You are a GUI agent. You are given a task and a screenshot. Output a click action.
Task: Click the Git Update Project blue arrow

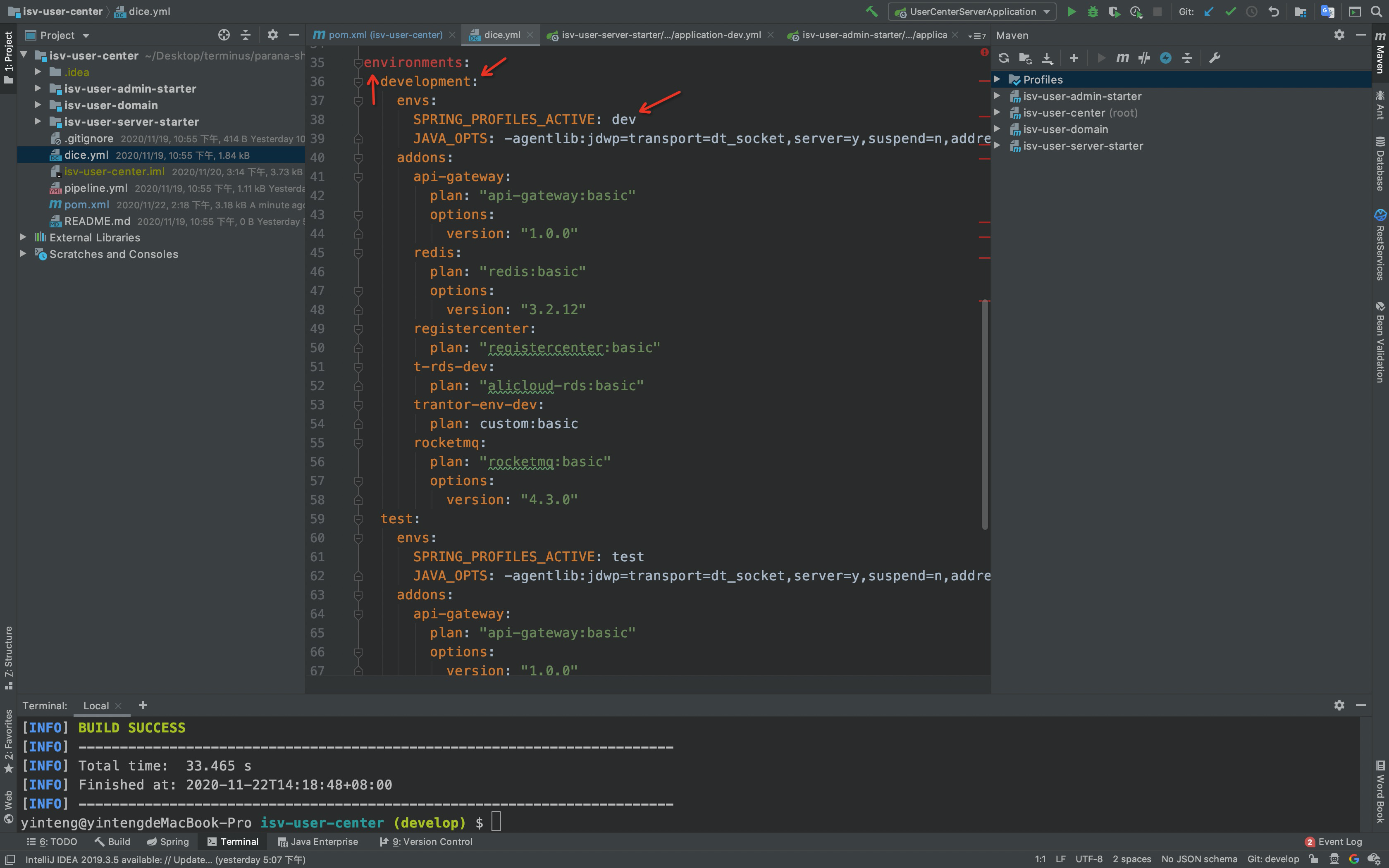click(x=1208, y=12)
